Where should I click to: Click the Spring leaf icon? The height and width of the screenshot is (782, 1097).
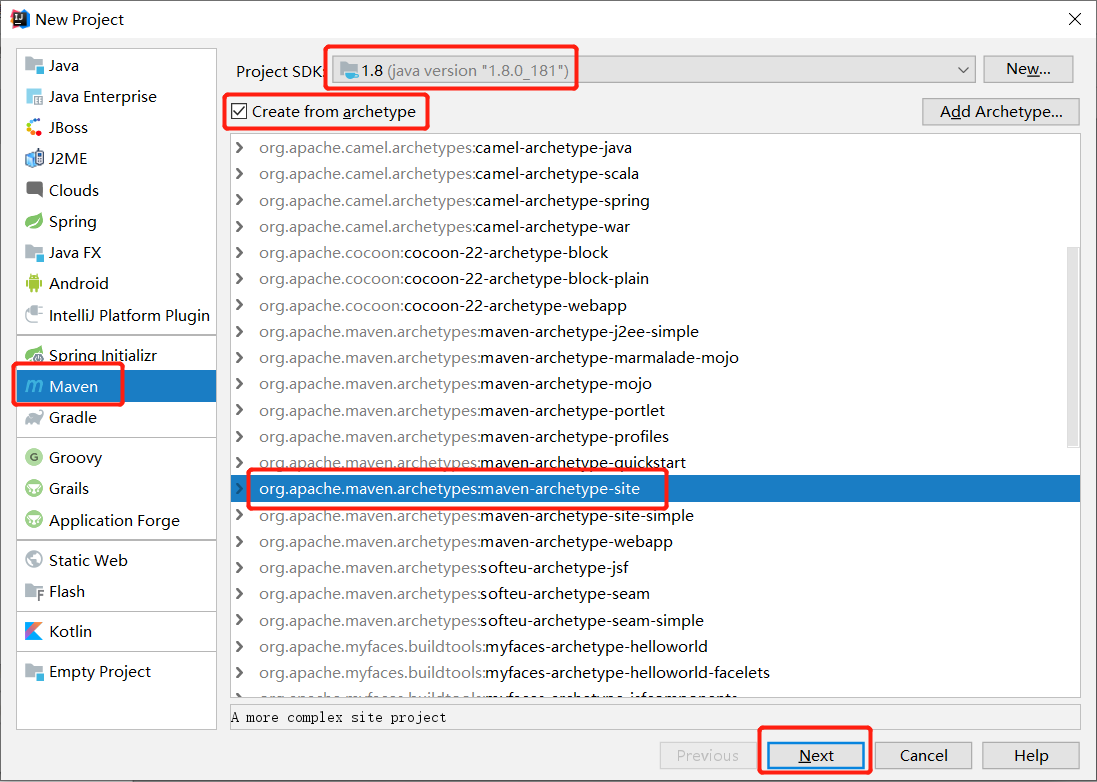(34, 221)
